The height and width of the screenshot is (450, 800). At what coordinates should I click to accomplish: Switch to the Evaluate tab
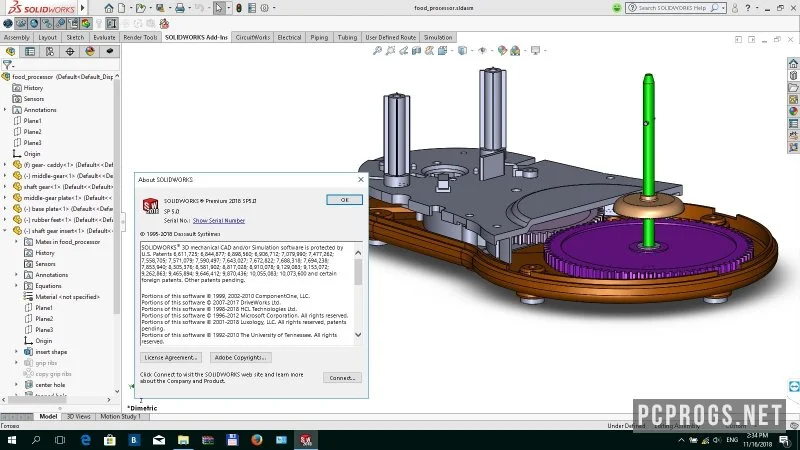104,37
